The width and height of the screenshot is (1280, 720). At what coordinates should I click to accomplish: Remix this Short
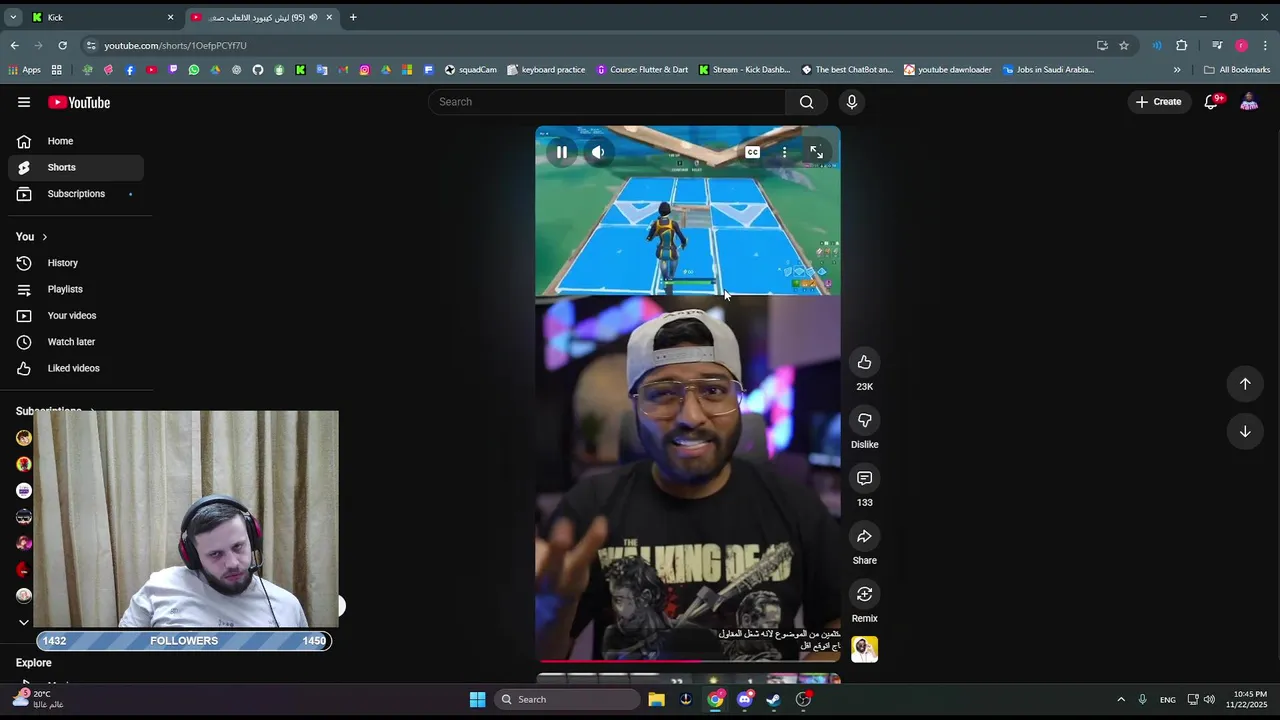(x=864, y=594)
